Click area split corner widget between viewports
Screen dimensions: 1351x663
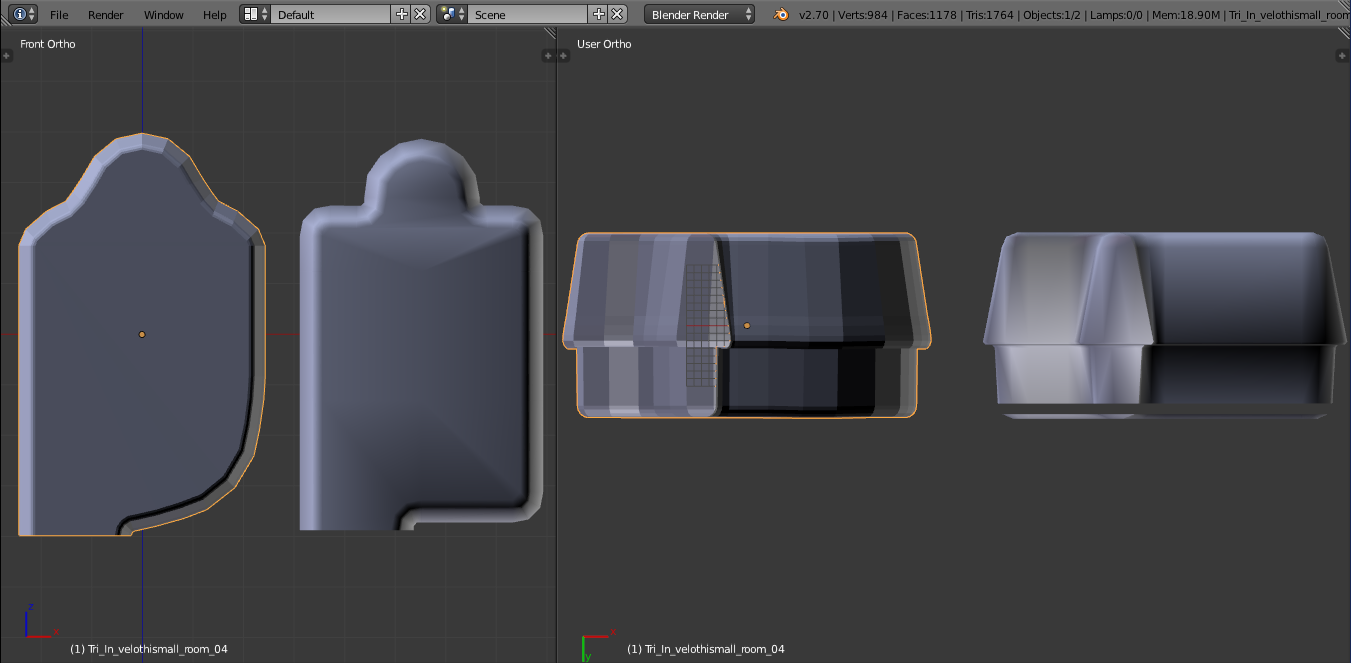(x=549, y=33)
